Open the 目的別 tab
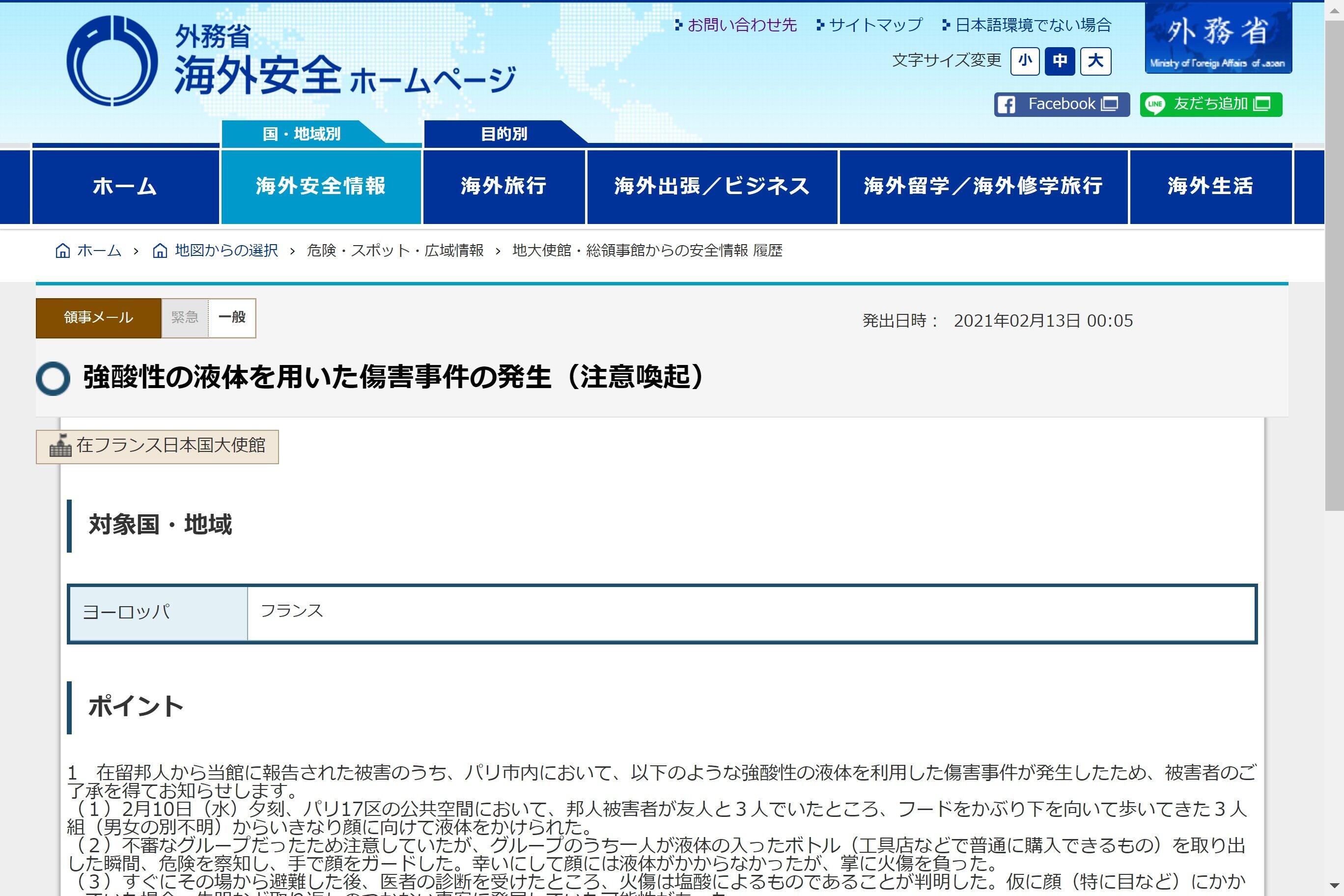The height and width of the screenshot is (896, 1344). click(504, 134)
